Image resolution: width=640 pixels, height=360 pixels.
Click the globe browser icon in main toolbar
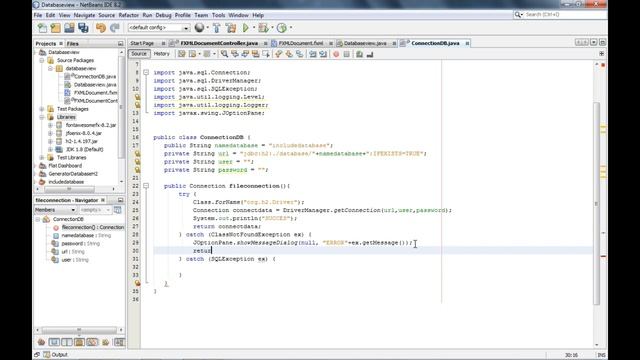(199, 28)
